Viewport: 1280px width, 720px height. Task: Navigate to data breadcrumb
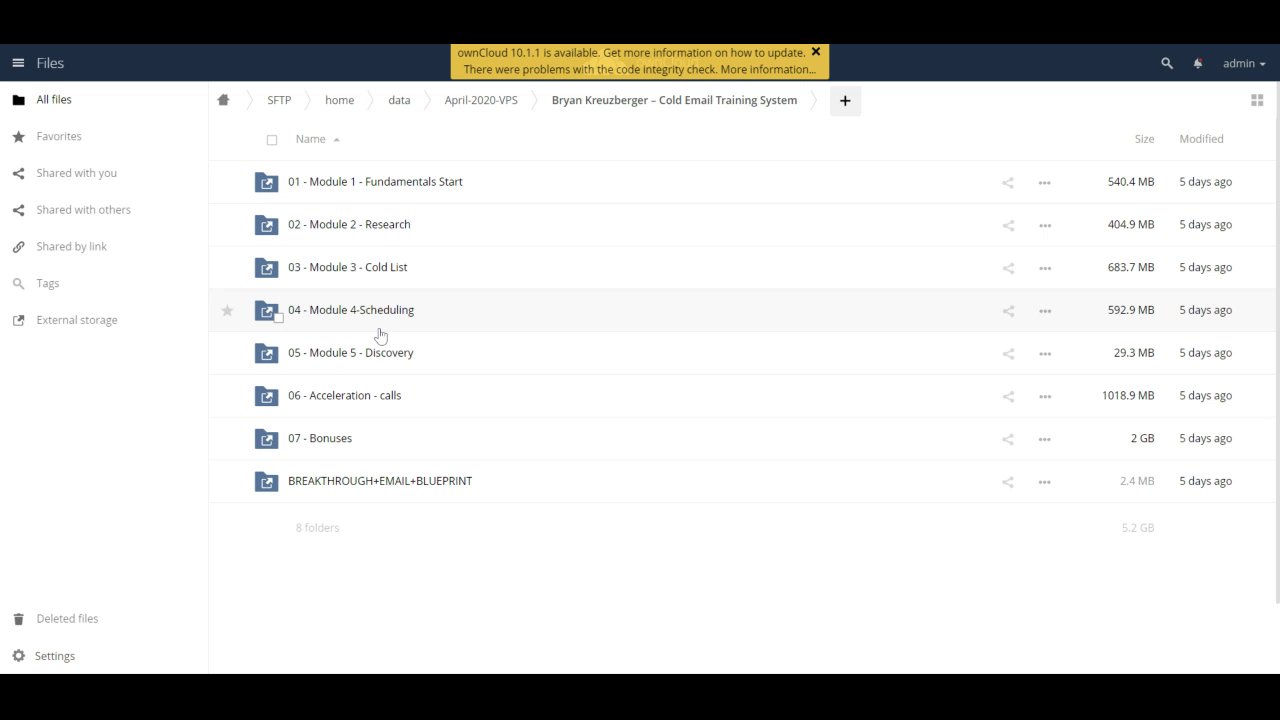pos(399,100)
